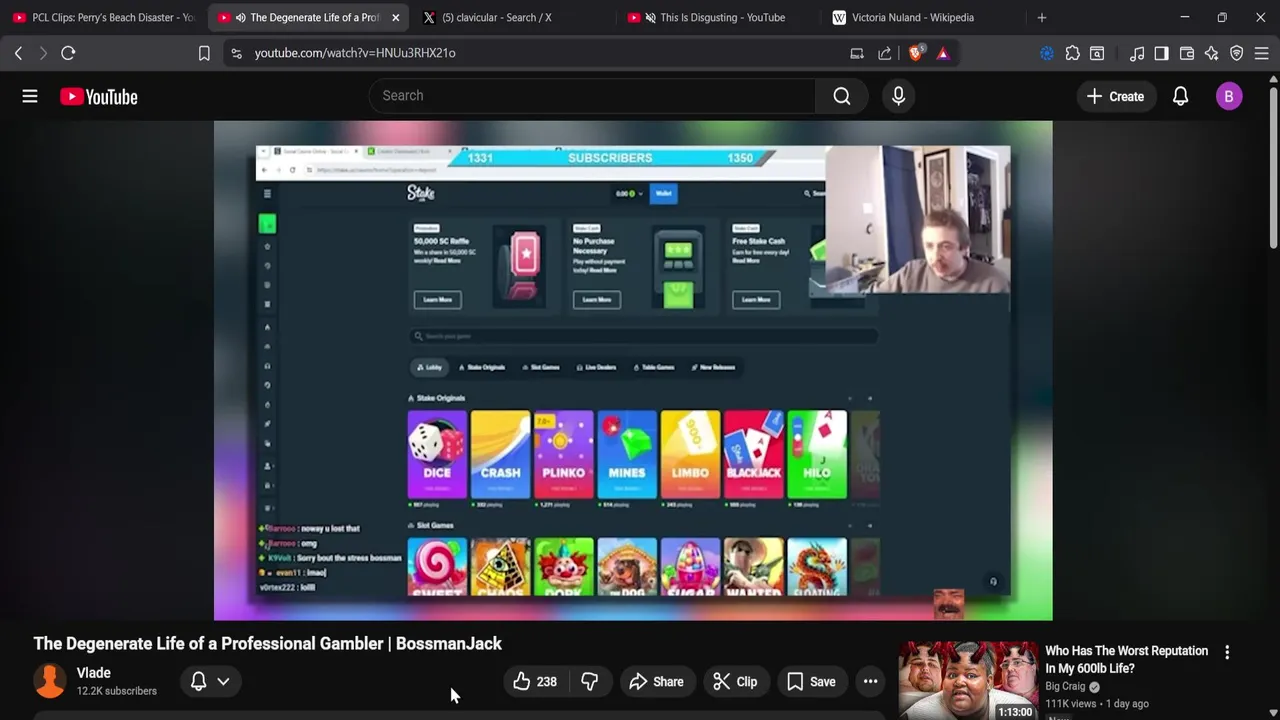Screen dimensions: 1280x720
Task: Switch to Victoria Nuland Wikipedia tab
Action: [920, 17]
